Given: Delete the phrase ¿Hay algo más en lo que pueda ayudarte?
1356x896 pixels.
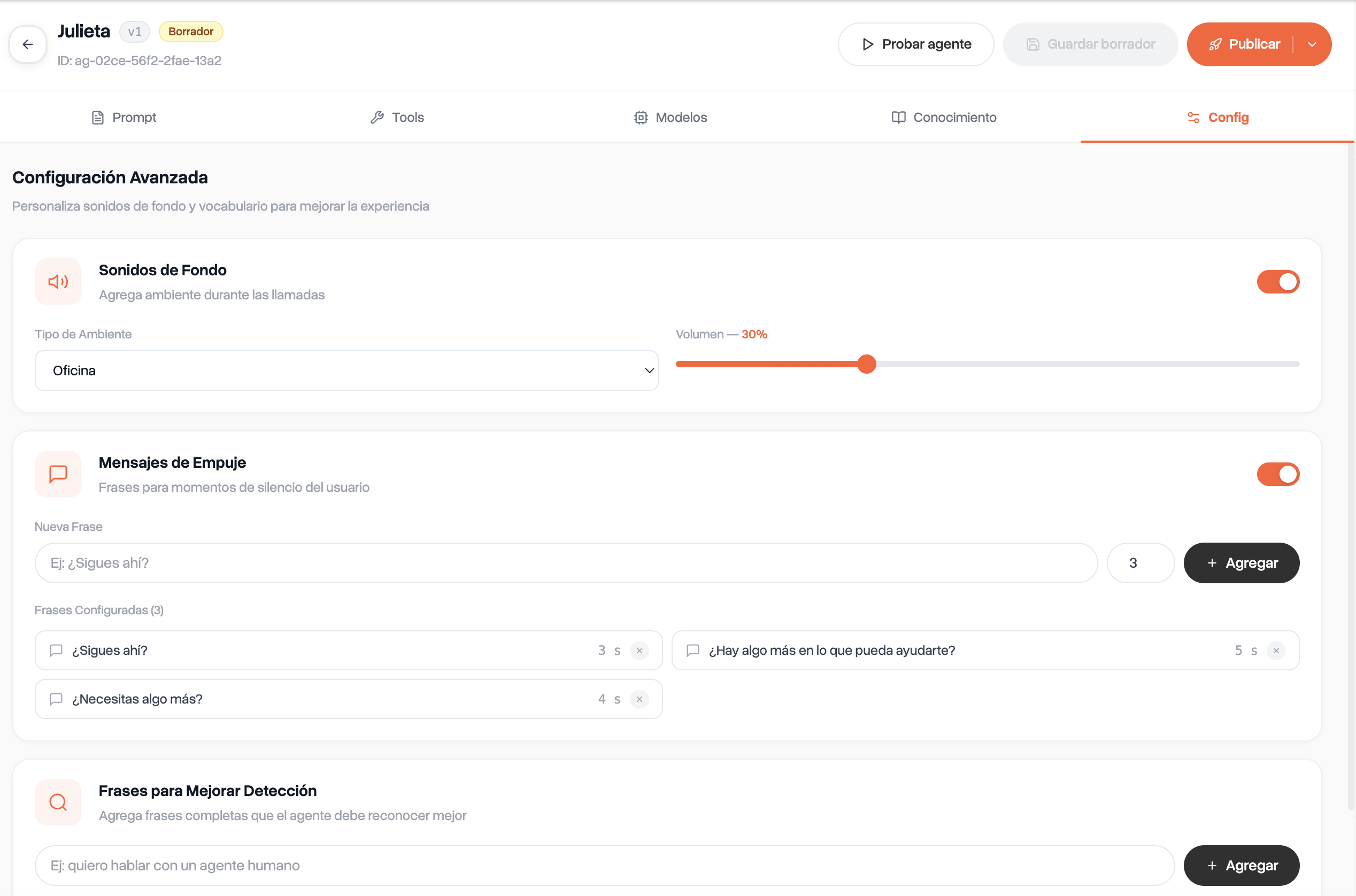Looking at the screenshot, I should (1276, 650).
